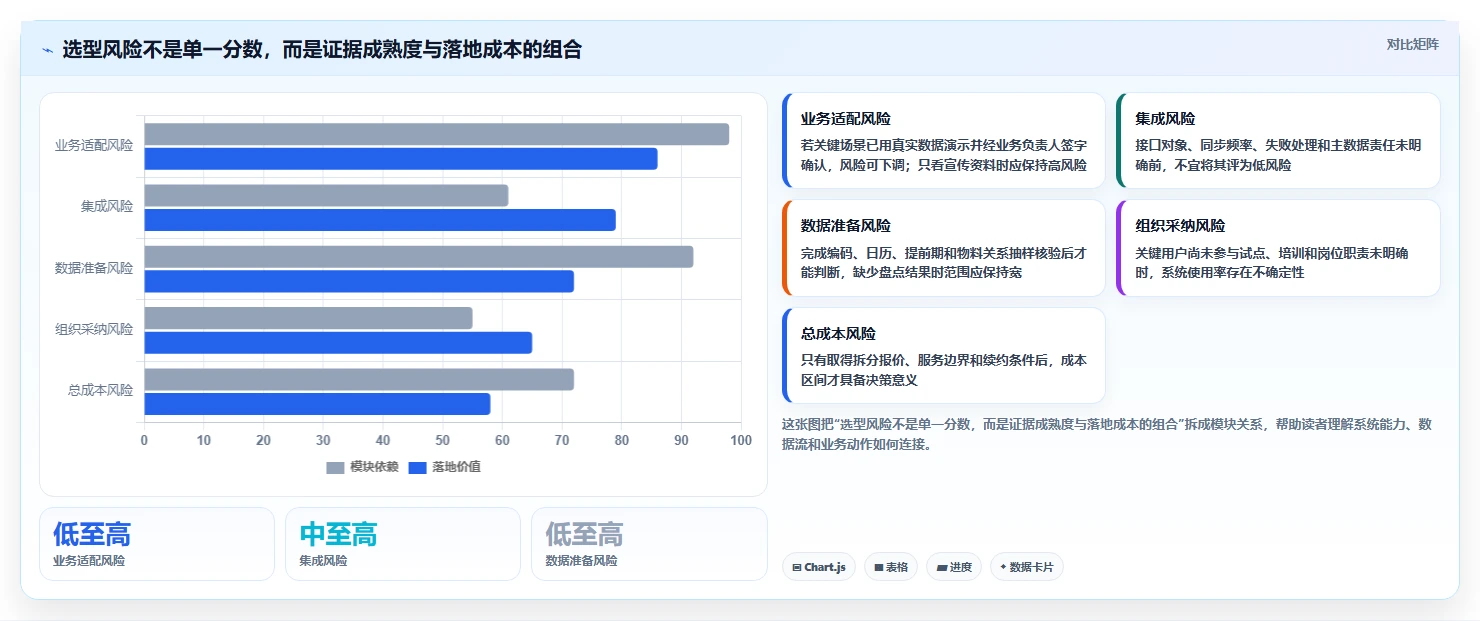Click the x-axis tick label 0
1480x621 pixels.
(x=144, y=440)
